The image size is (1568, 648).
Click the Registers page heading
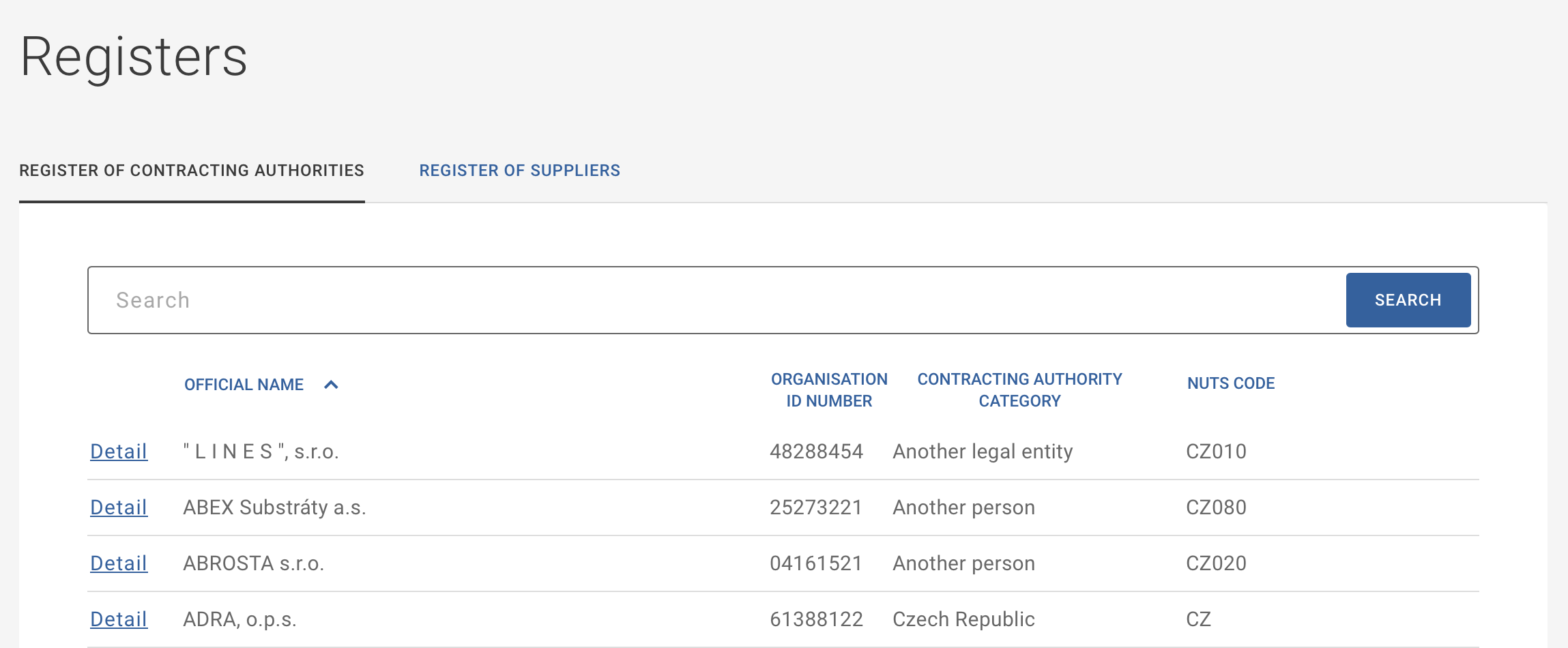click(x=134, y=57)
